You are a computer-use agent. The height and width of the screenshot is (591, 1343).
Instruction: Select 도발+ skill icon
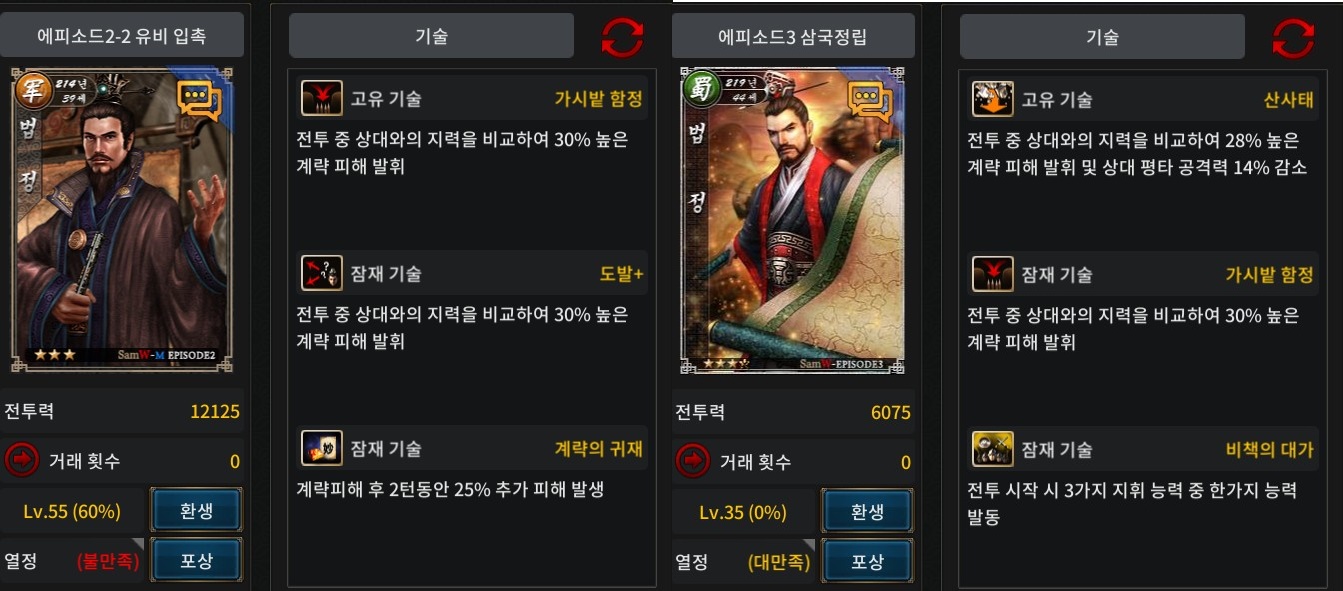pyautogui.click(x=322, y=274)
